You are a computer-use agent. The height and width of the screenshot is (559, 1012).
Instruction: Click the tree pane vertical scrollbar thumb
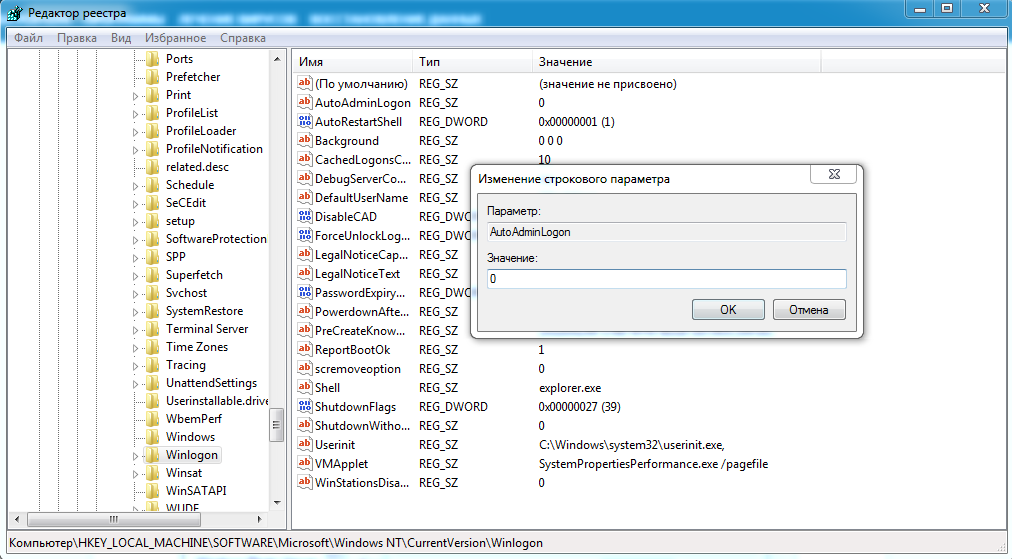(278, 423)
